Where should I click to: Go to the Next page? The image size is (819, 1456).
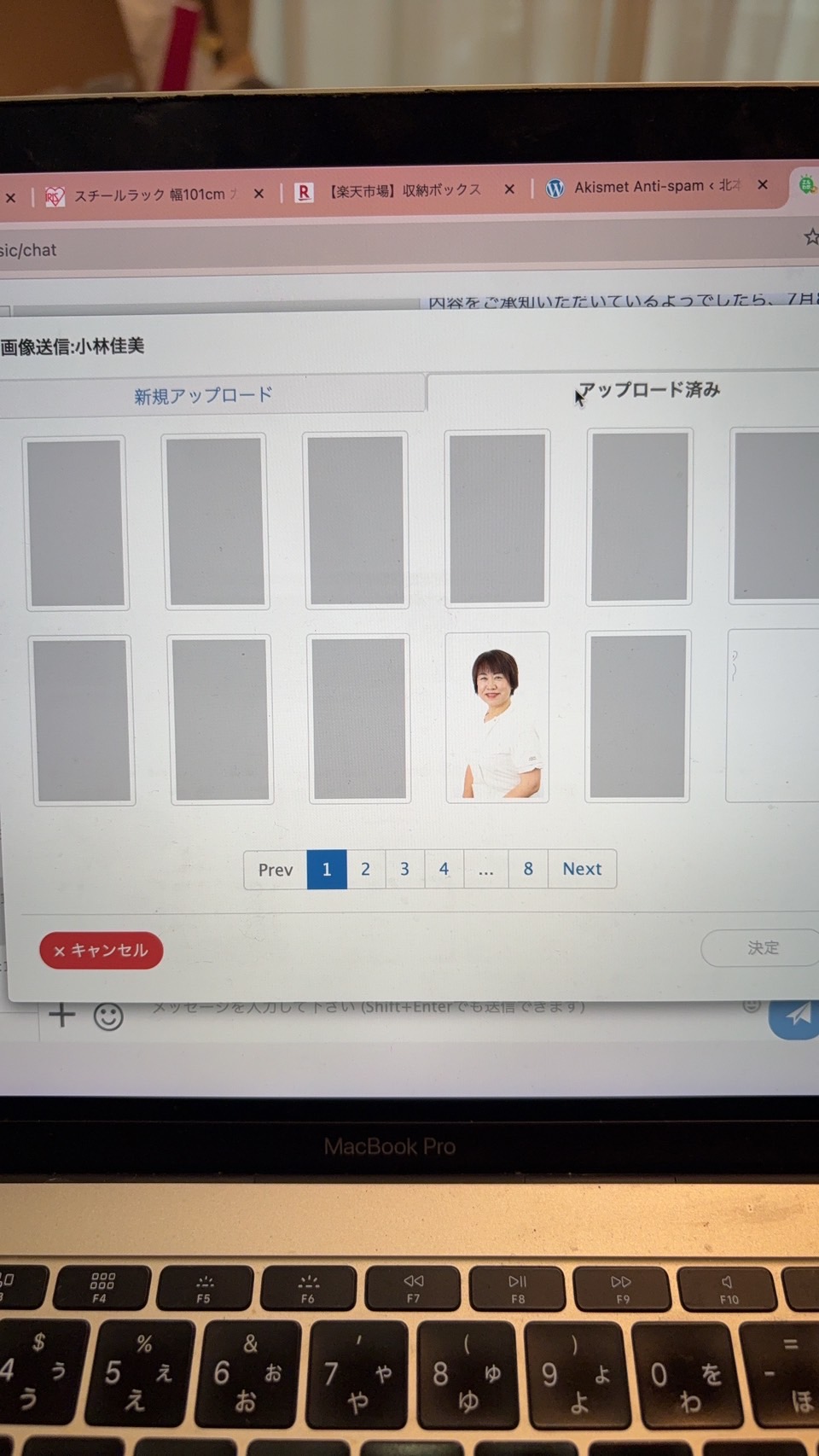point(582,869)
